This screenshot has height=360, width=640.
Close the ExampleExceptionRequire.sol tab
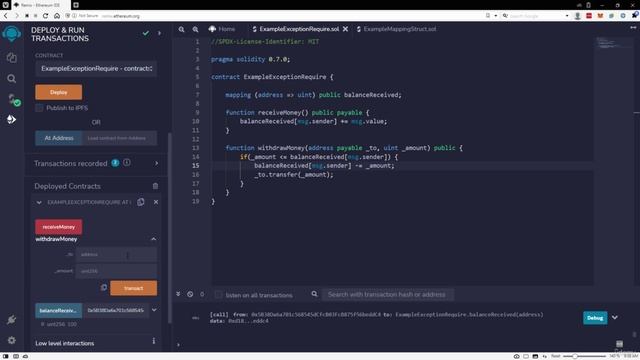[345, 29]
